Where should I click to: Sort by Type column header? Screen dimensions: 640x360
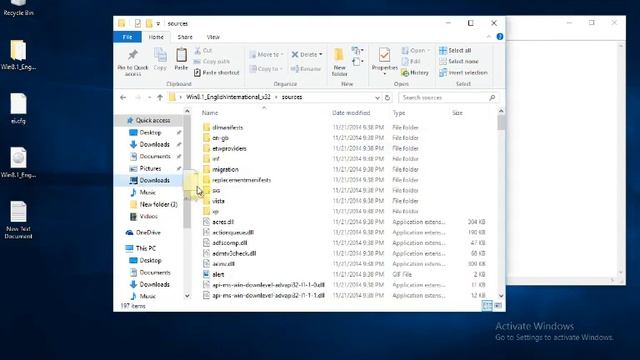399,113
